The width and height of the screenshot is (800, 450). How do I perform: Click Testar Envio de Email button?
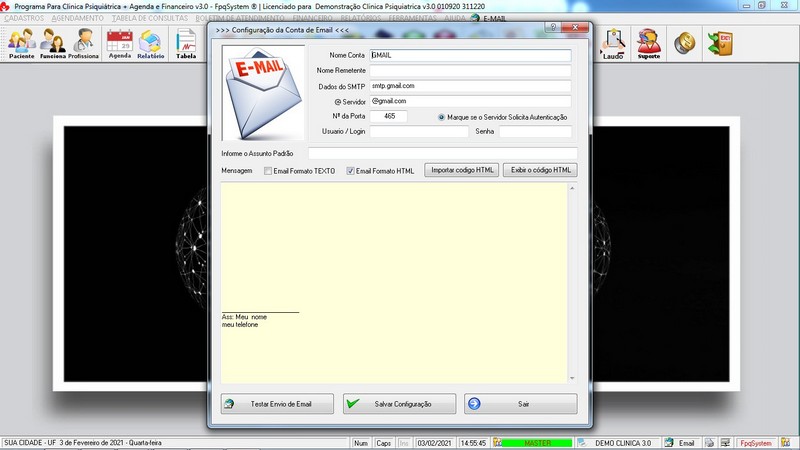(277, 404)
